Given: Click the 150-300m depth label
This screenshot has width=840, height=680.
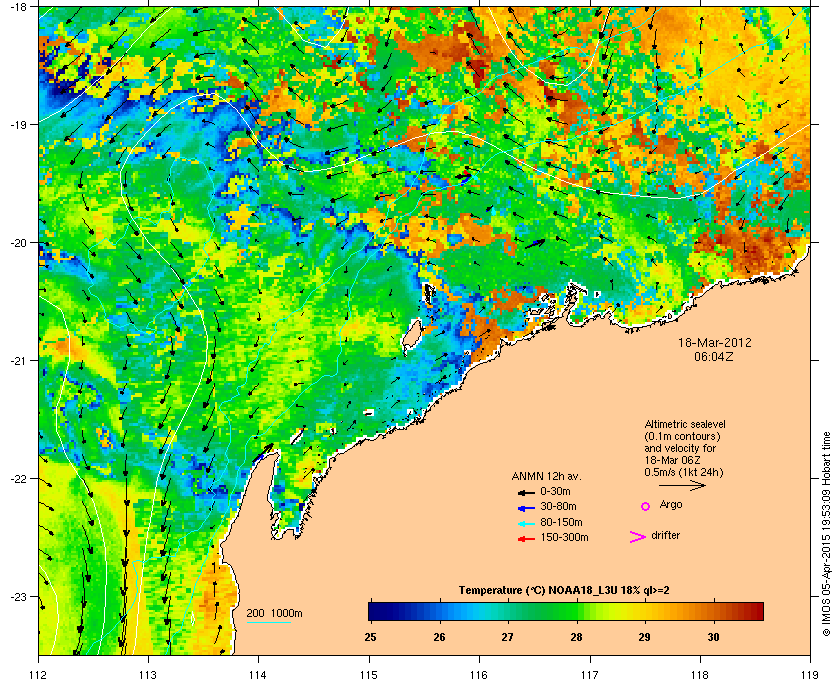Looking at the screenshot, I should pos(564,537).
